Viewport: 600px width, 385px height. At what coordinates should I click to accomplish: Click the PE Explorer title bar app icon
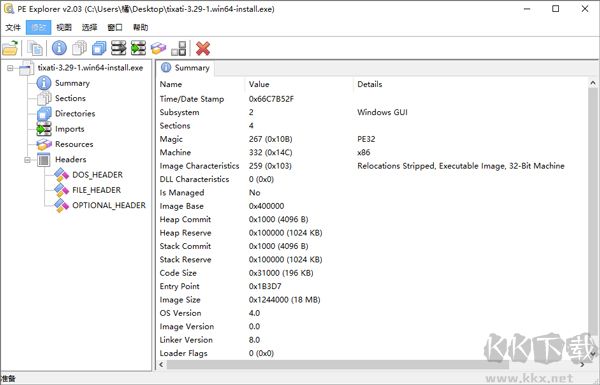pyautogui.click(x=8, y=9)
